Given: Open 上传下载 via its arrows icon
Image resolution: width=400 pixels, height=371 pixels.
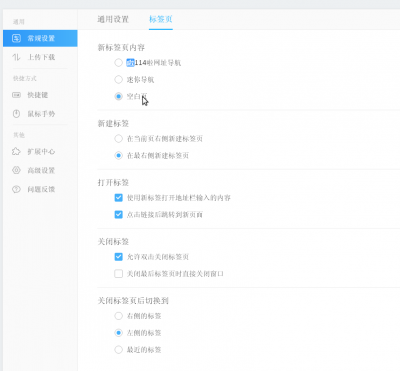Looking at the screenshot, I should tap(16, 57).
